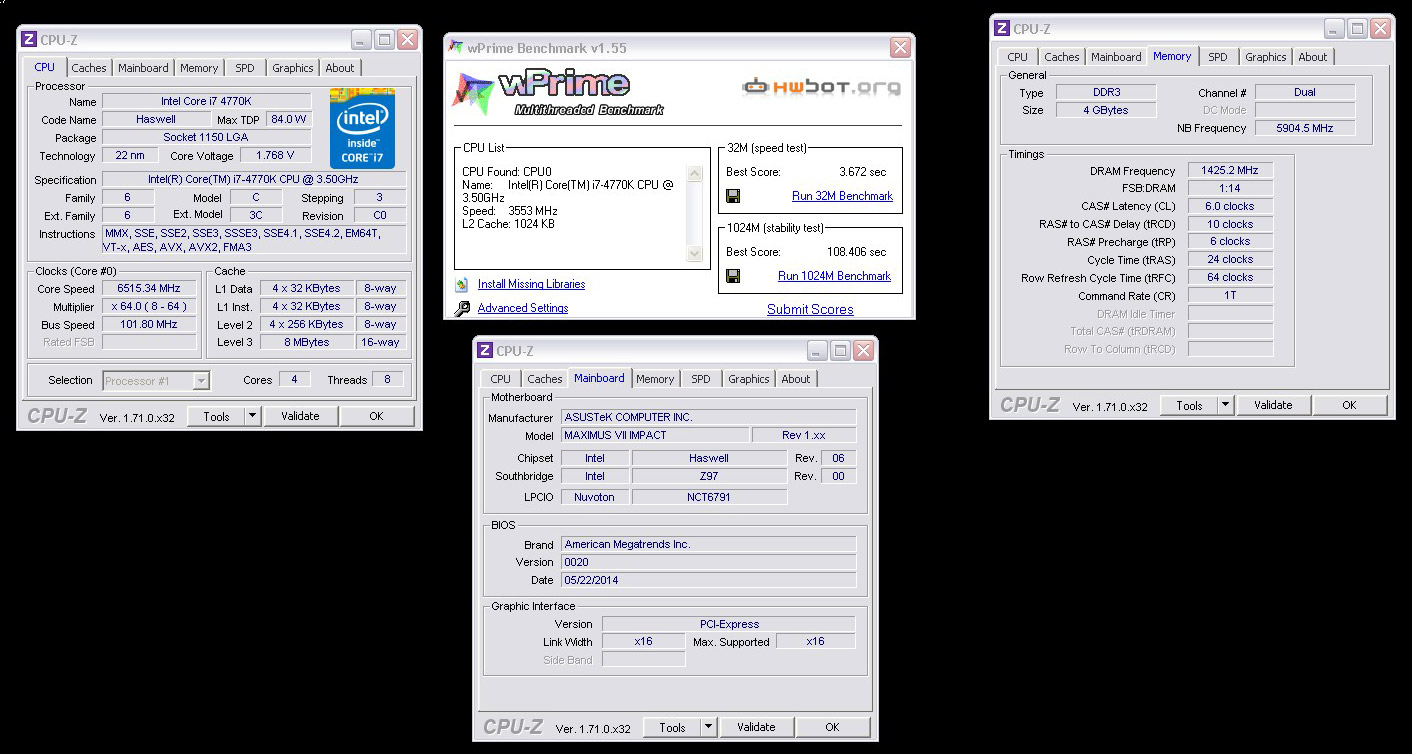Click the Tools button in the CPU window

[216, 416]
